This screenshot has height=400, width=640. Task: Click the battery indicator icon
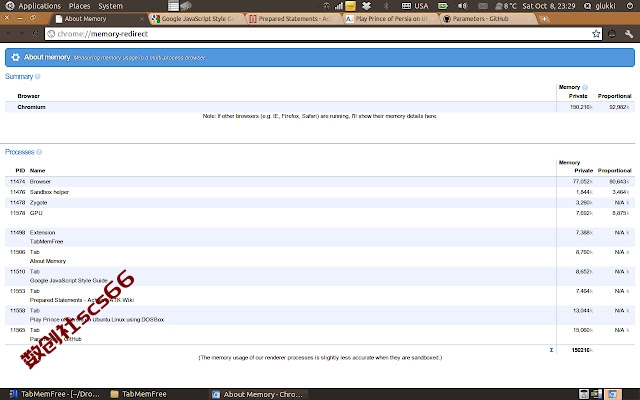tap(442, 6)
